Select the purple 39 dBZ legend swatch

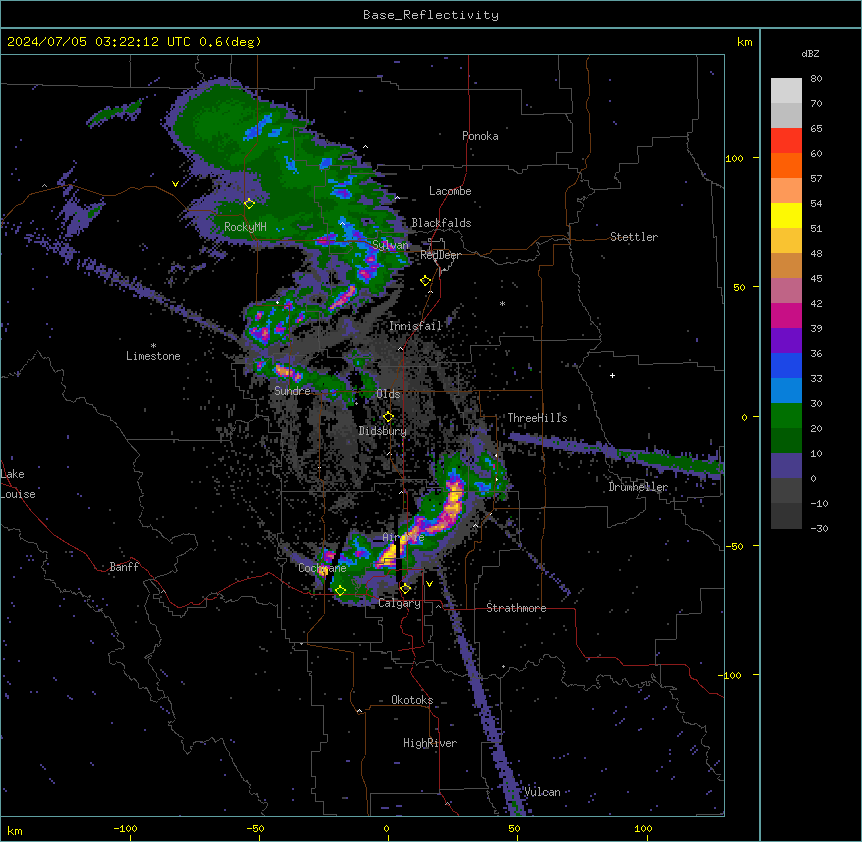[786, 341]
